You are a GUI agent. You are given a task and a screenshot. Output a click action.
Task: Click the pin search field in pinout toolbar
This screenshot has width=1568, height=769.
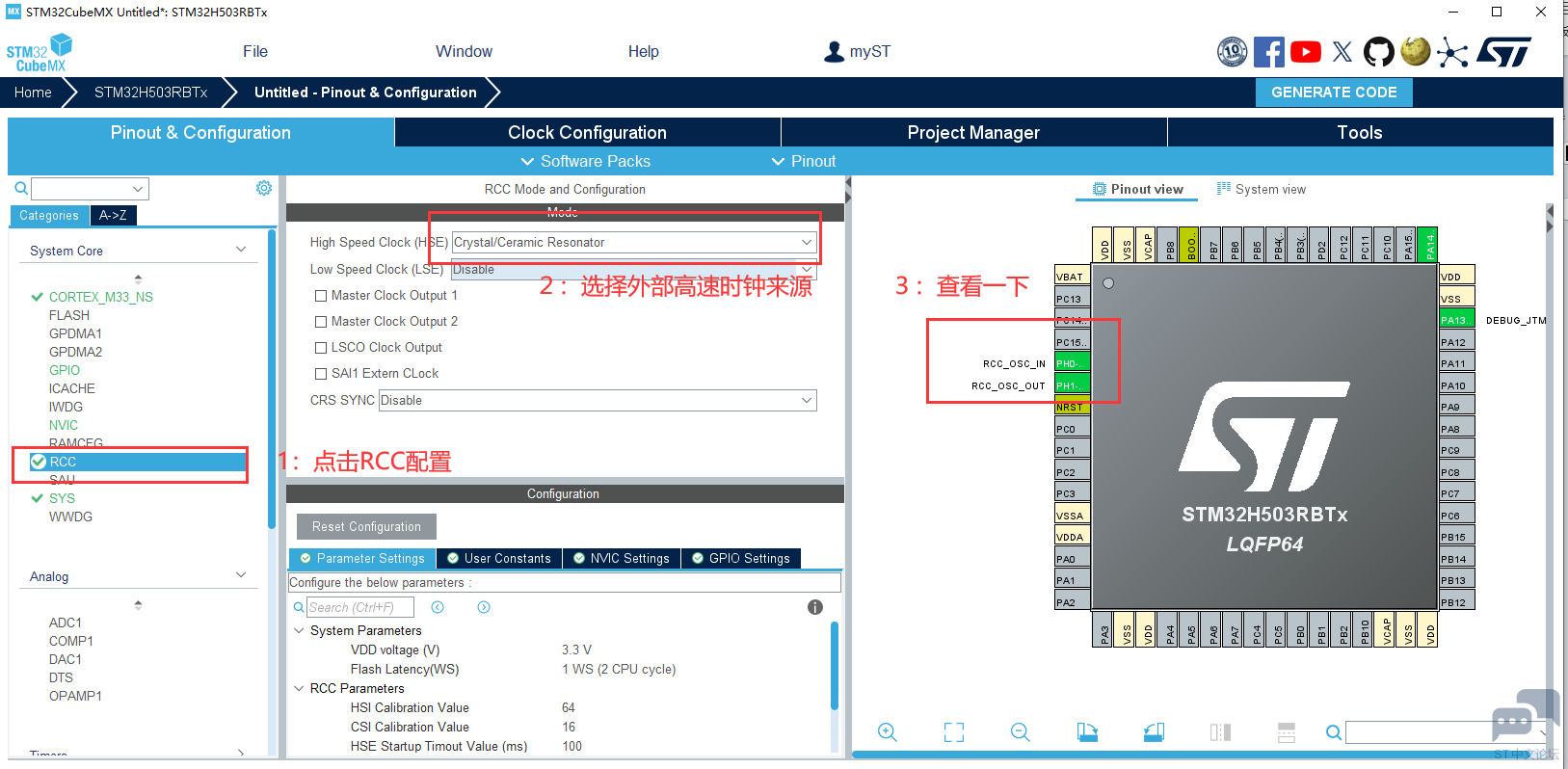click(1448, 732)
